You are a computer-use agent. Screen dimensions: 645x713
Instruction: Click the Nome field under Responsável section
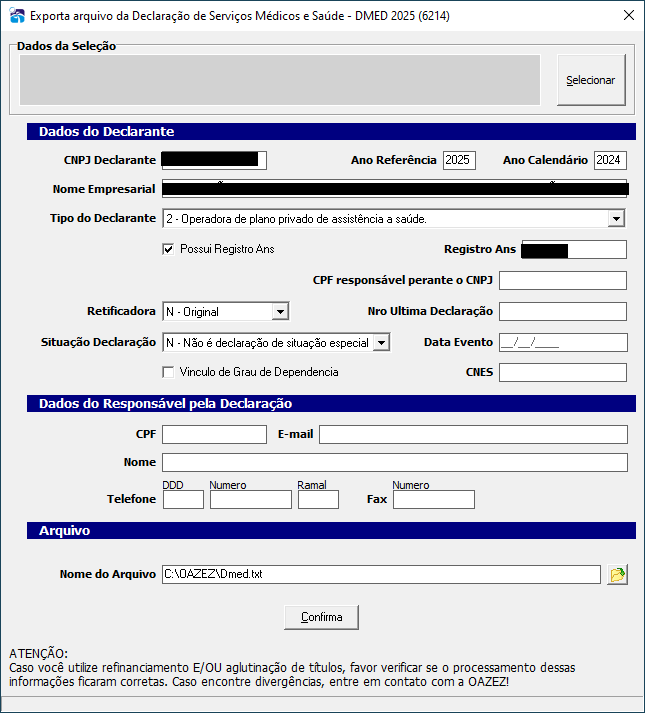[395, 462]
